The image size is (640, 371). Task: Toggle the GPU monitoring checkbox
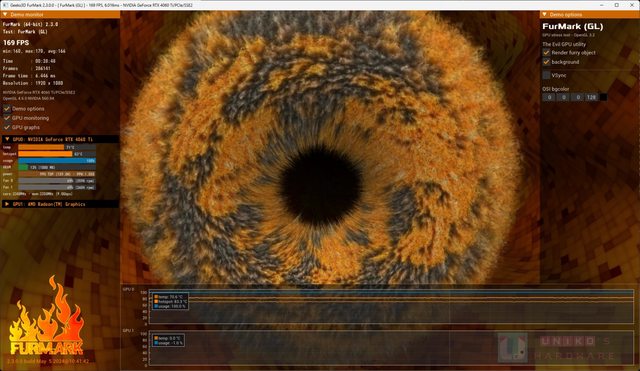click(x=7, y=118)
